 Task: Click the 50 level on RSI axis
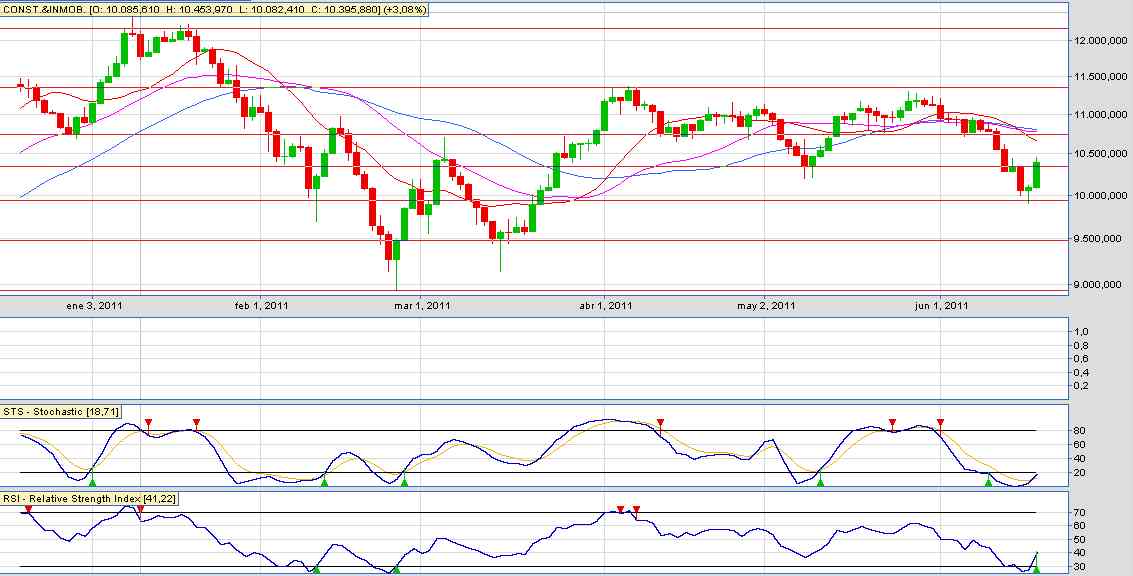[x=1078, y=539]
